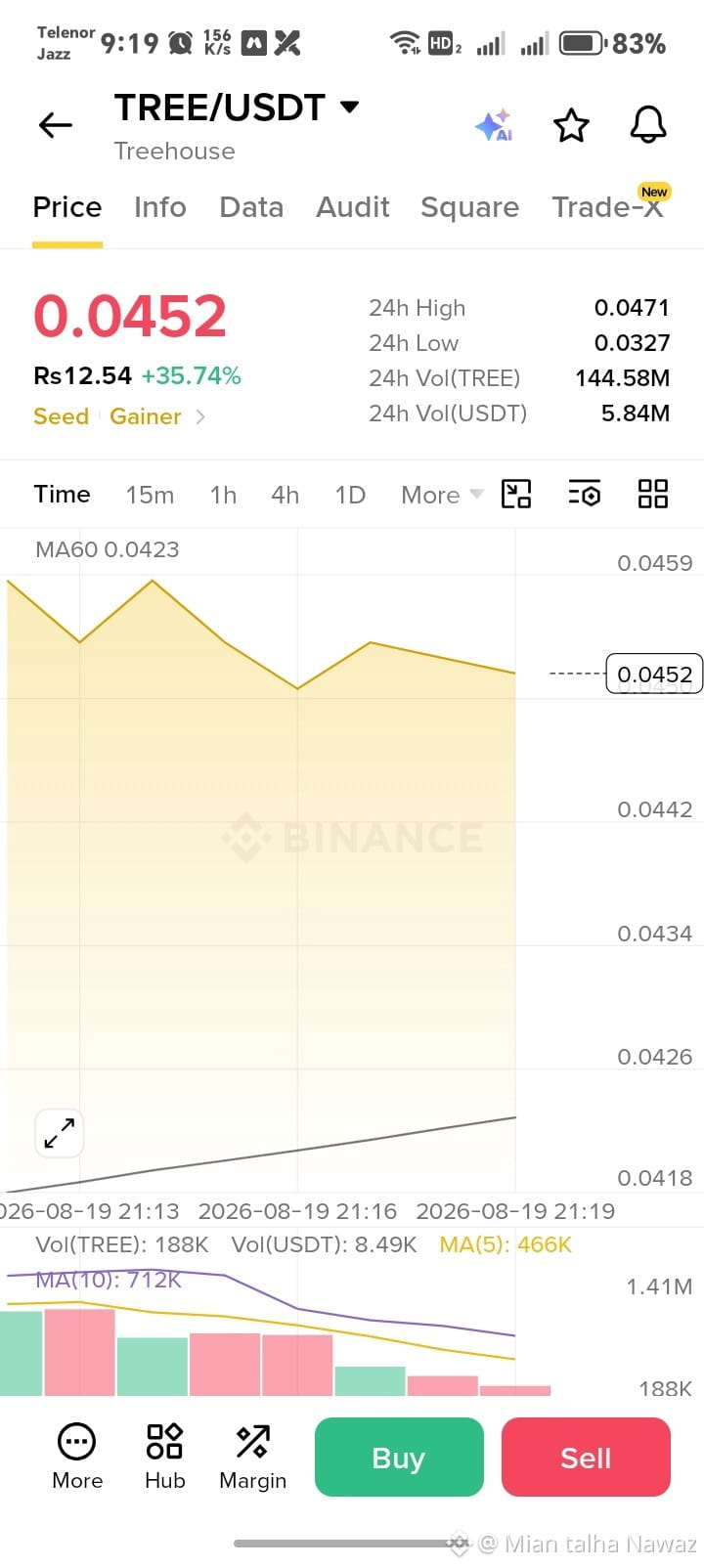Open the four-square grid layout icon
Viewport: 704px width, 1568px height.
652,494
